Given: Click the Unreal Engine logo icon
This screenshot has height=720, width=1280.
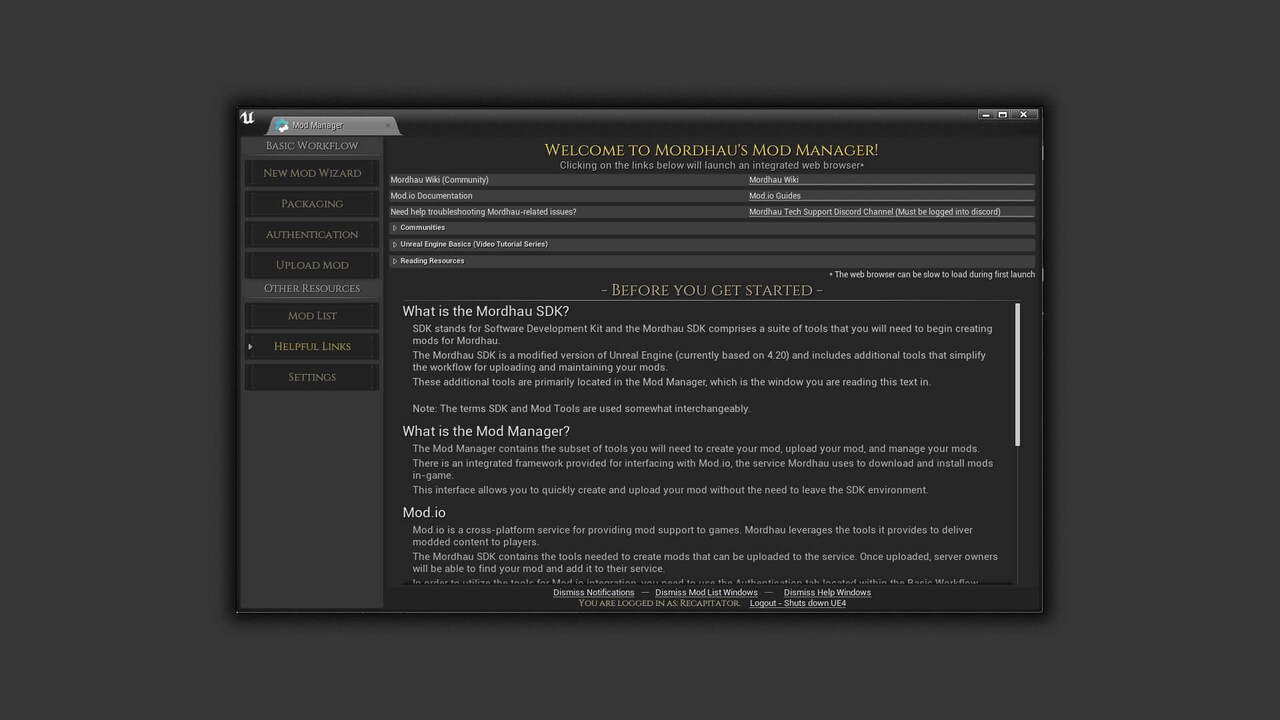Looking at the screenshot, I should 247,118.
